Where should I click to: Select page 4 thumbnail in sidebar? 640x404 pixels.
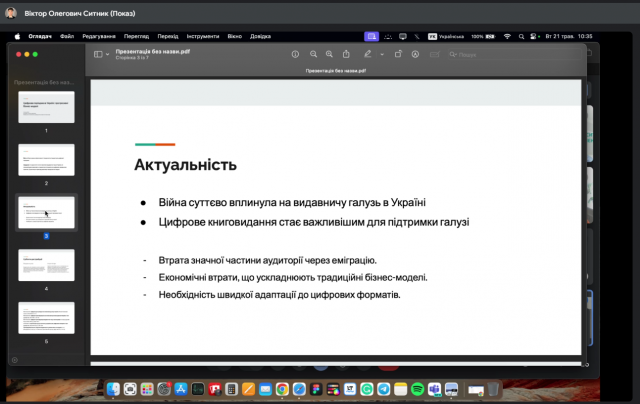pyautogui.click(x=47, y=265)
